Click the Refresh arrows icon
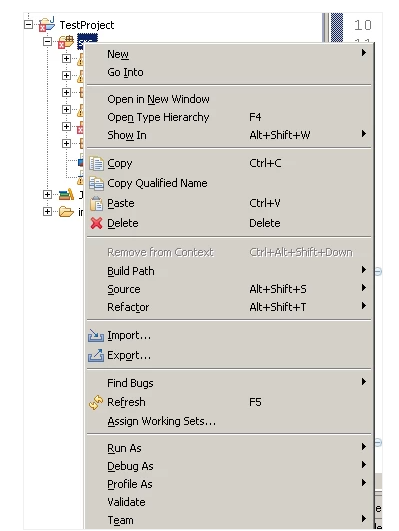This screenshot has height=531, width=399. click(x=96, y=402)
